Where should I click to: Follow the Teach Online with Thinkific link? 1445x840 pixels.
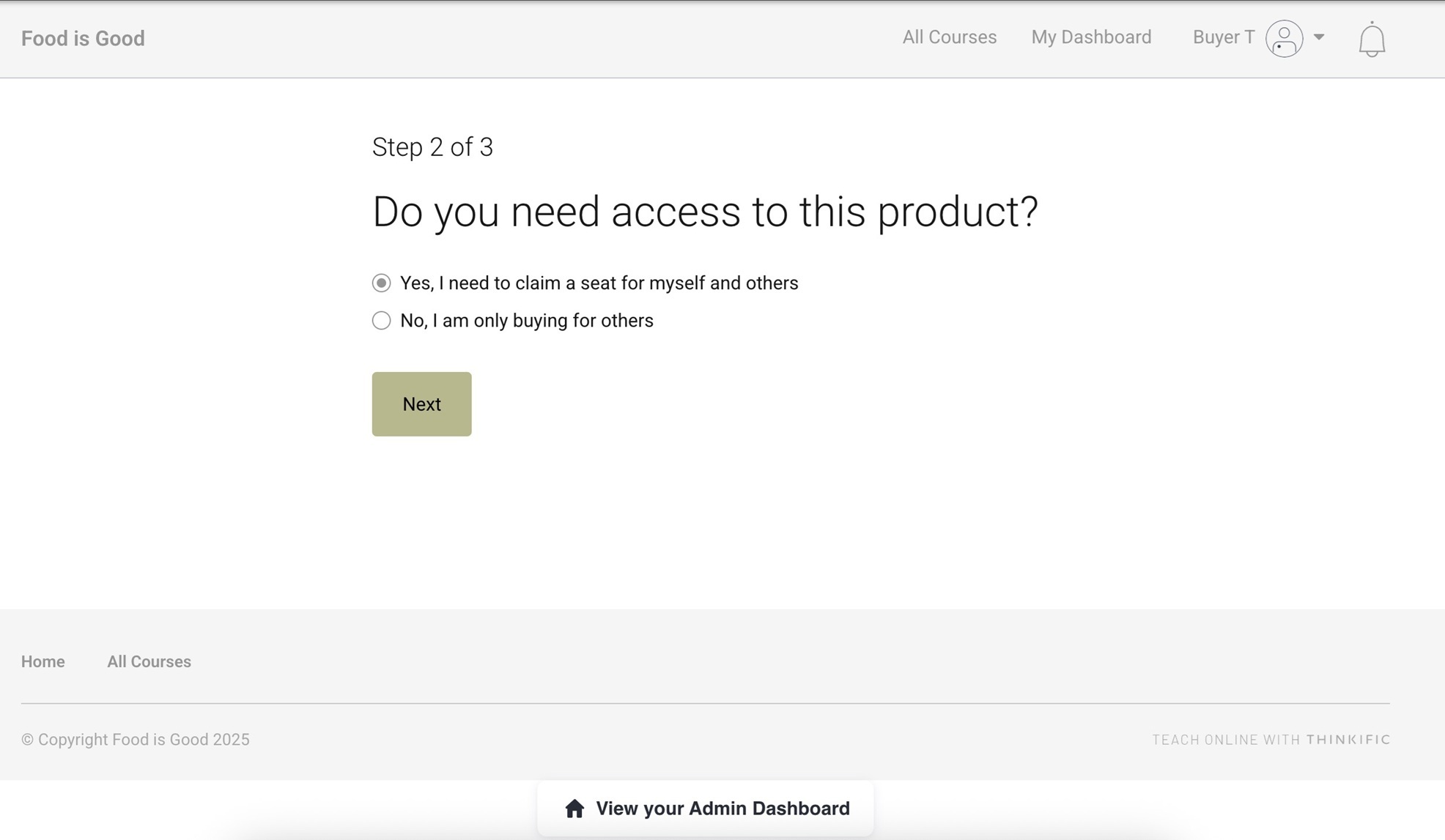click(x=1270, y=740)
